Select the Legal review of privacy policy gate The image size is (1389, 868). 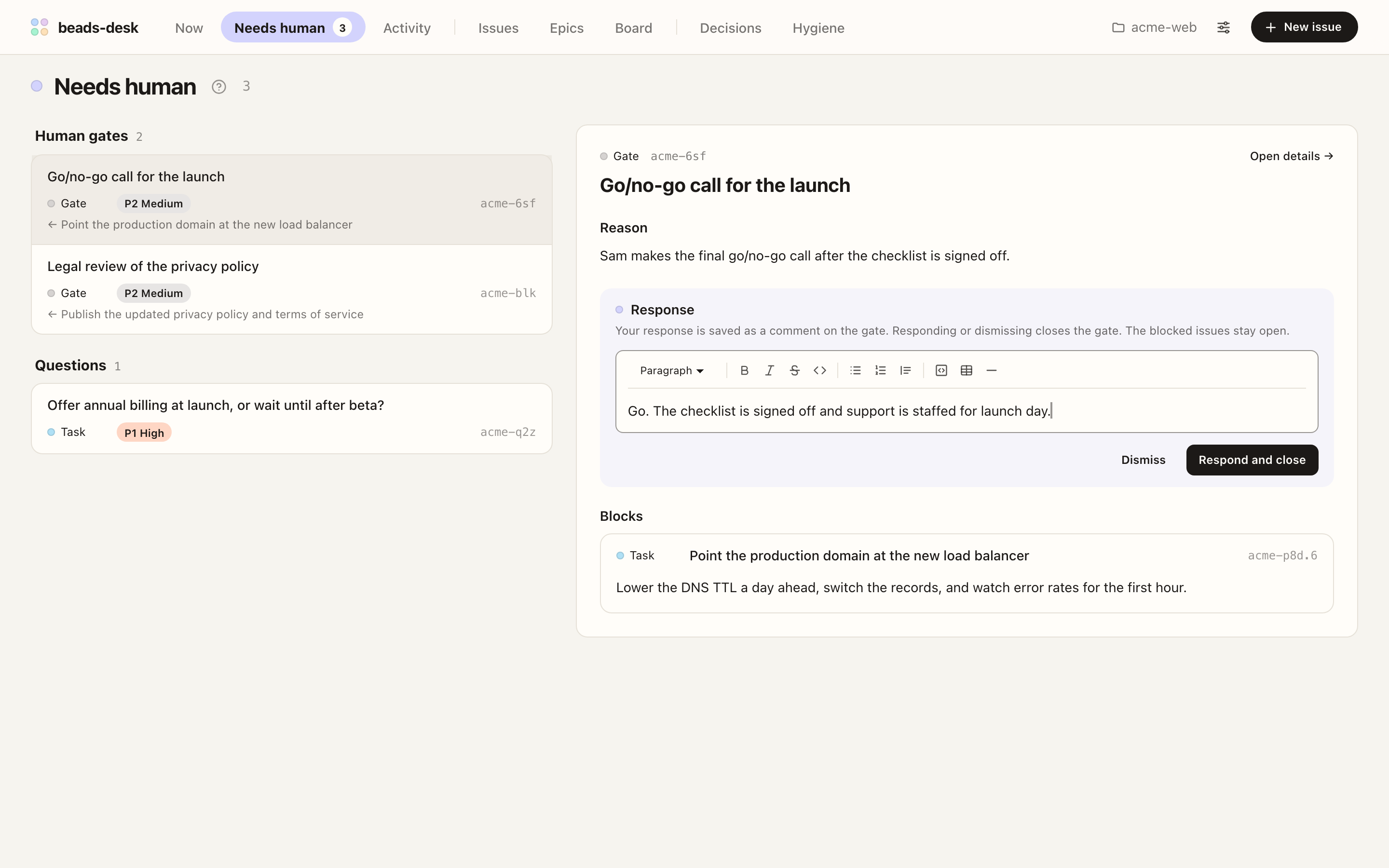(x=292, y=289)
